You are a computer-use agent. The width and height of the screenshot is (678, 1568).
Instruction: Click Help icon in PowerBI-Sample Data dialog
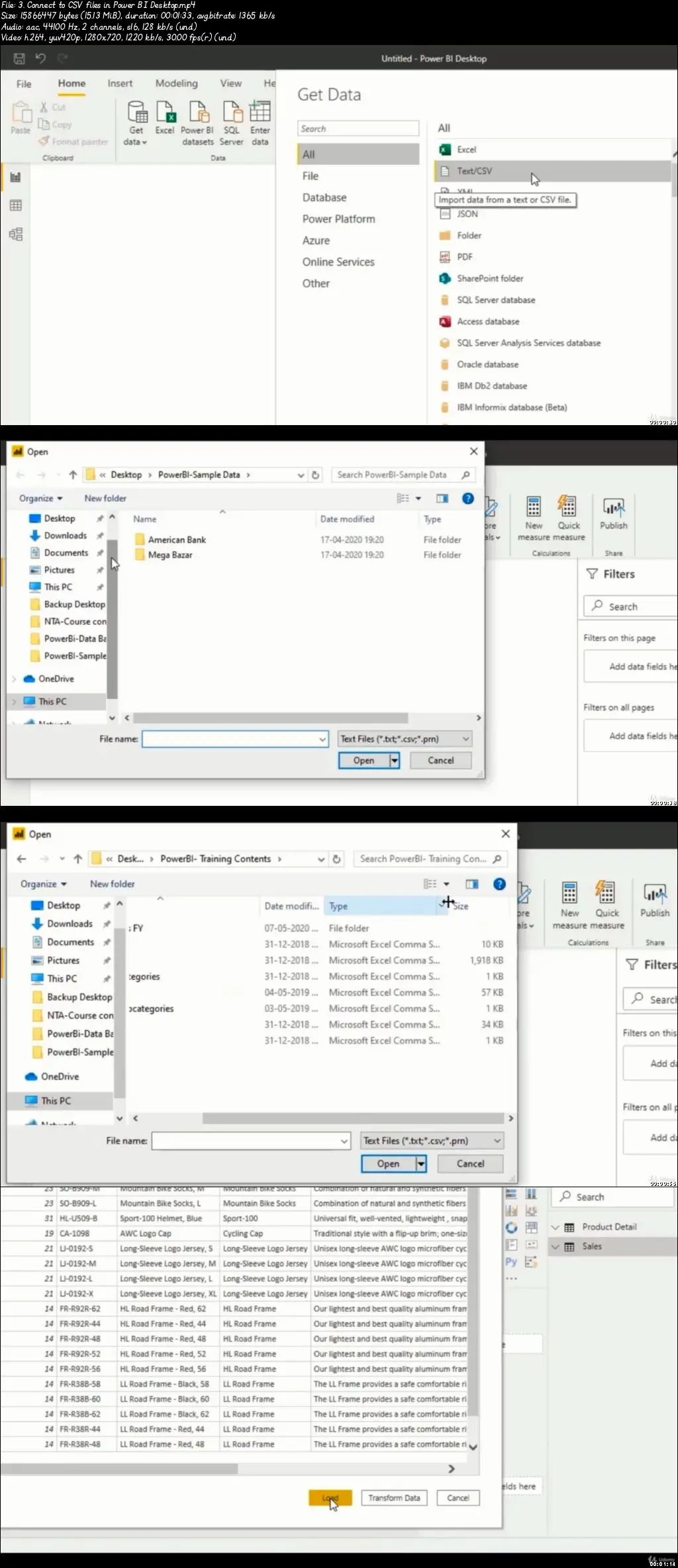point(468,499)
